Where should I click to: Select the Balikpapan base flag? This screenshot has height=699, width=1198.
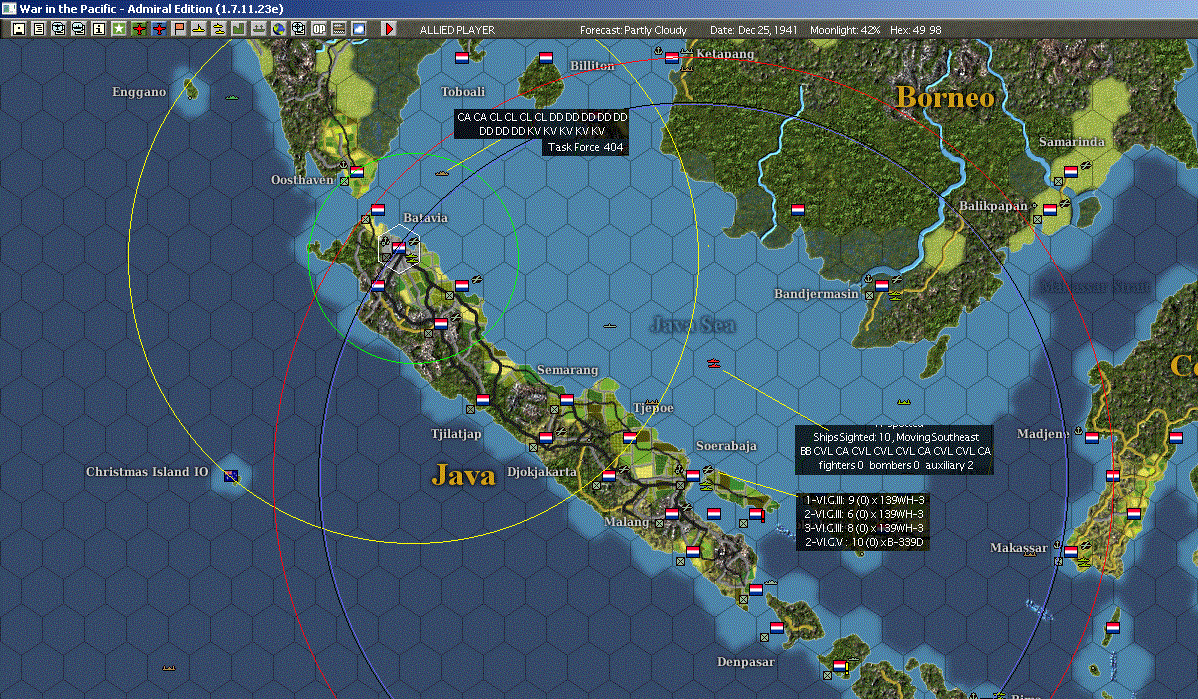click(x=1051, y=209)
